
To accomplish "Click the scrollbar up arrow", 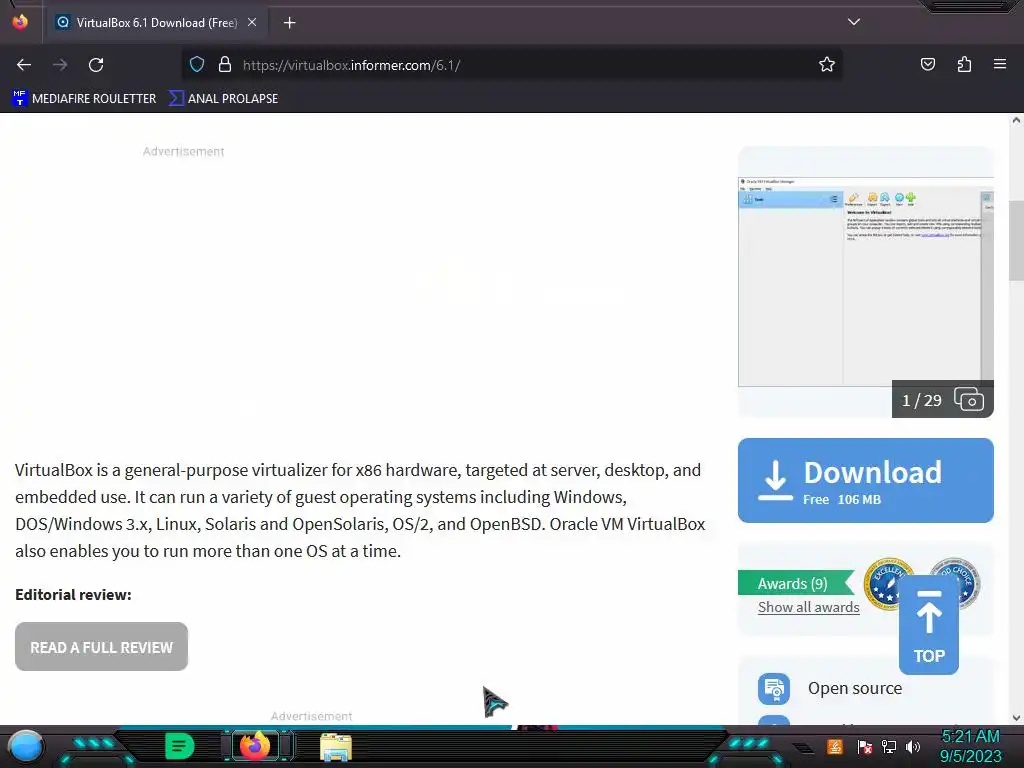I will pos(1016,120).
